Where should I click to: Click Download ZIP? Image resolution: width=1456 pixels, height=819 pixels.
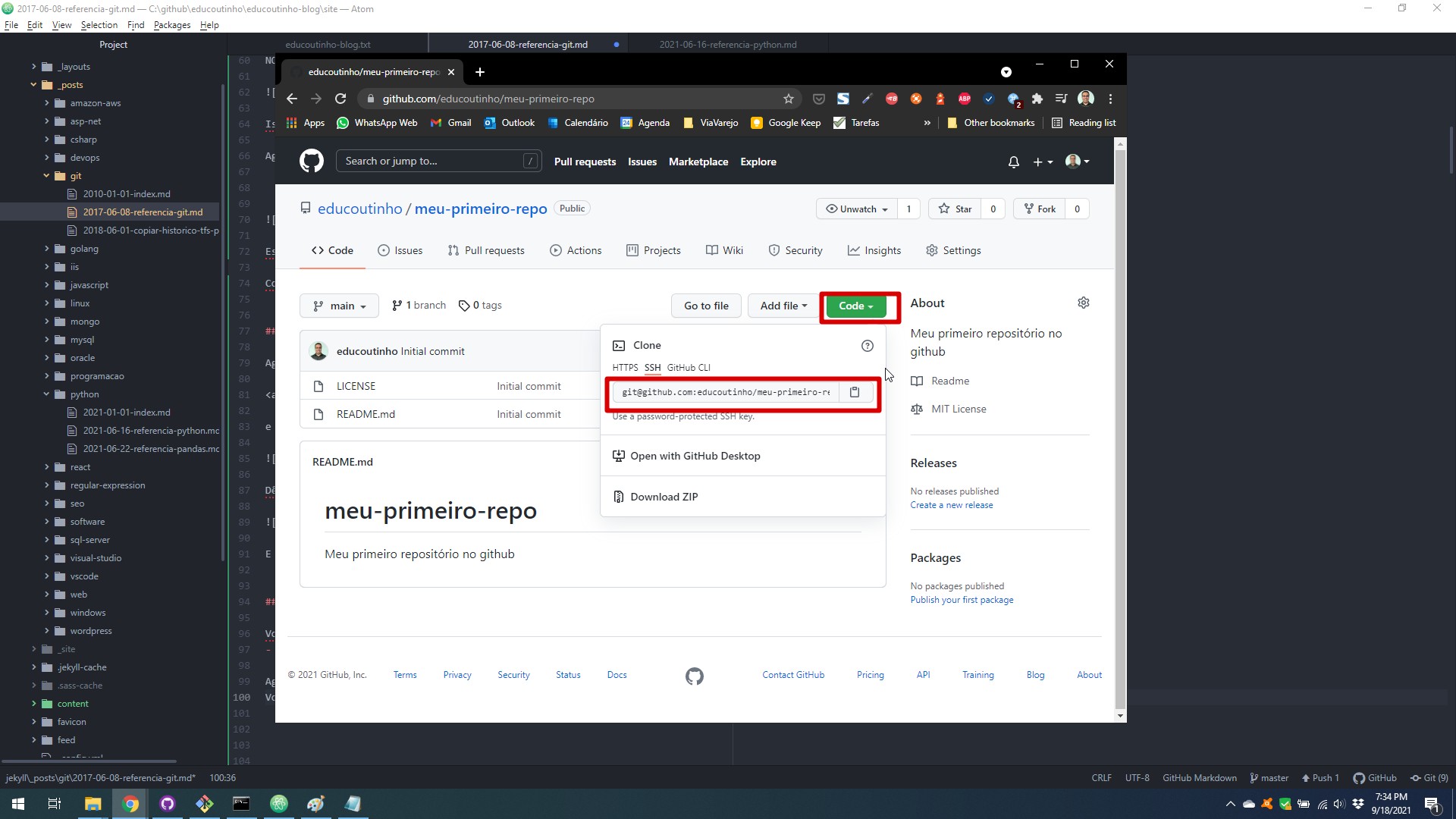[664, 497]
